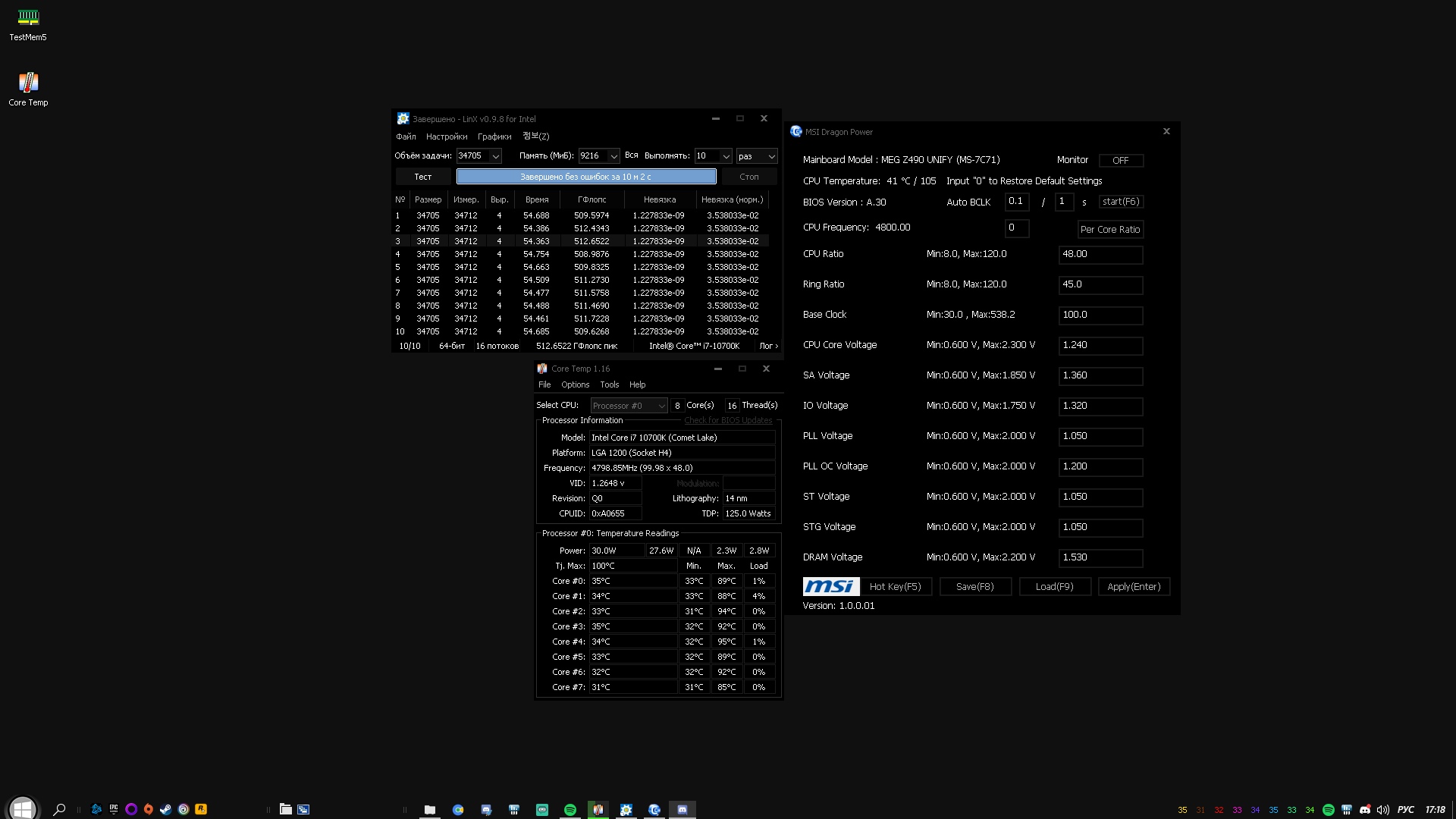Open the Epic Games launcher in the taskbar

[114, 809]
